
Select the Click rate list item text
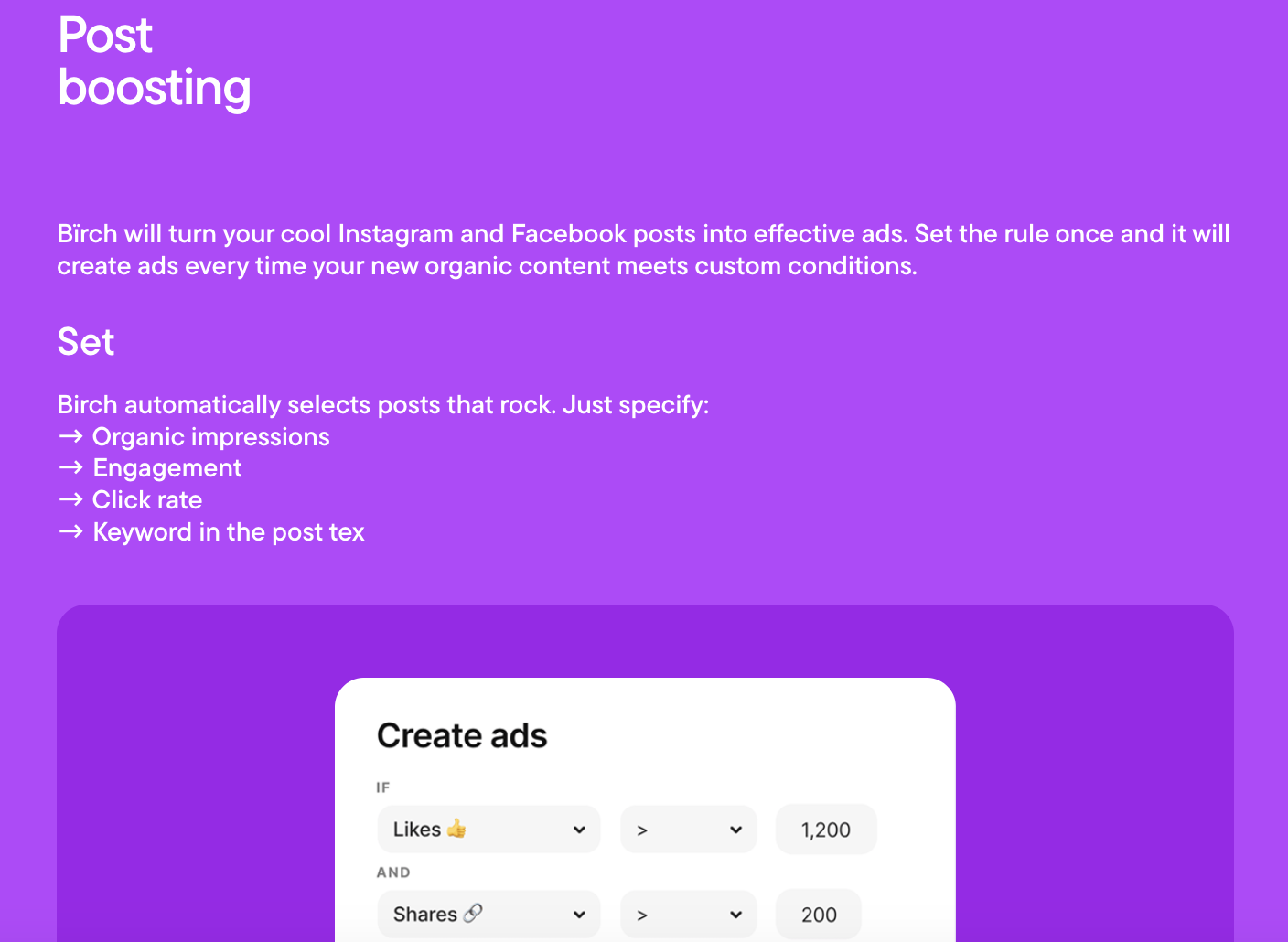pyautogui.click(x=147, y=499)
